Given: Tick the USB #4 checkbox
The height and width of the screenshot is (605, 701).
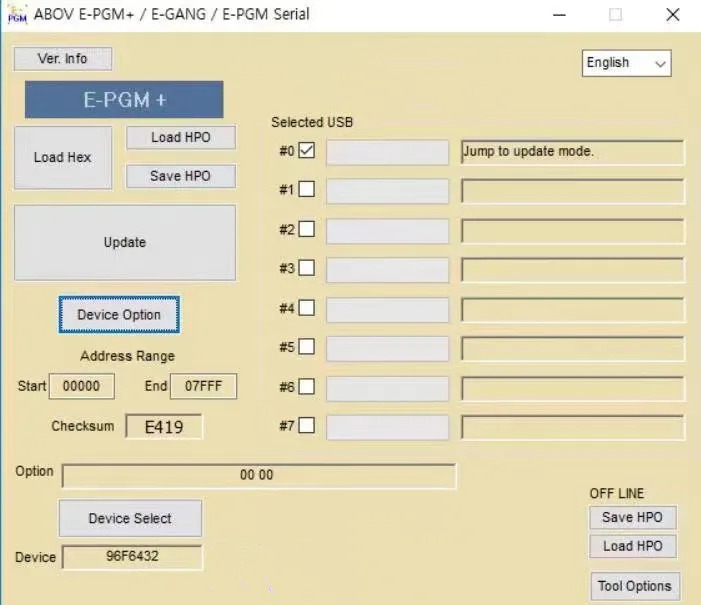Looking at the screenshot, I should (307, 308).
